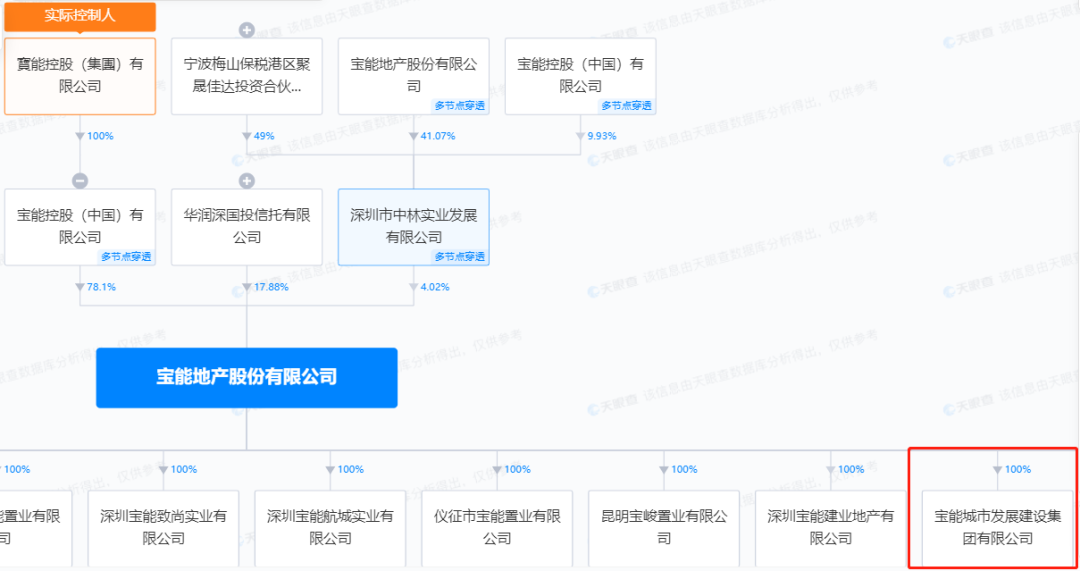Click the blue 宝能地产股份有限公司 central node
Viewport: 1080px width, 571px height.
pyautogui.click(x=247, y=377)
